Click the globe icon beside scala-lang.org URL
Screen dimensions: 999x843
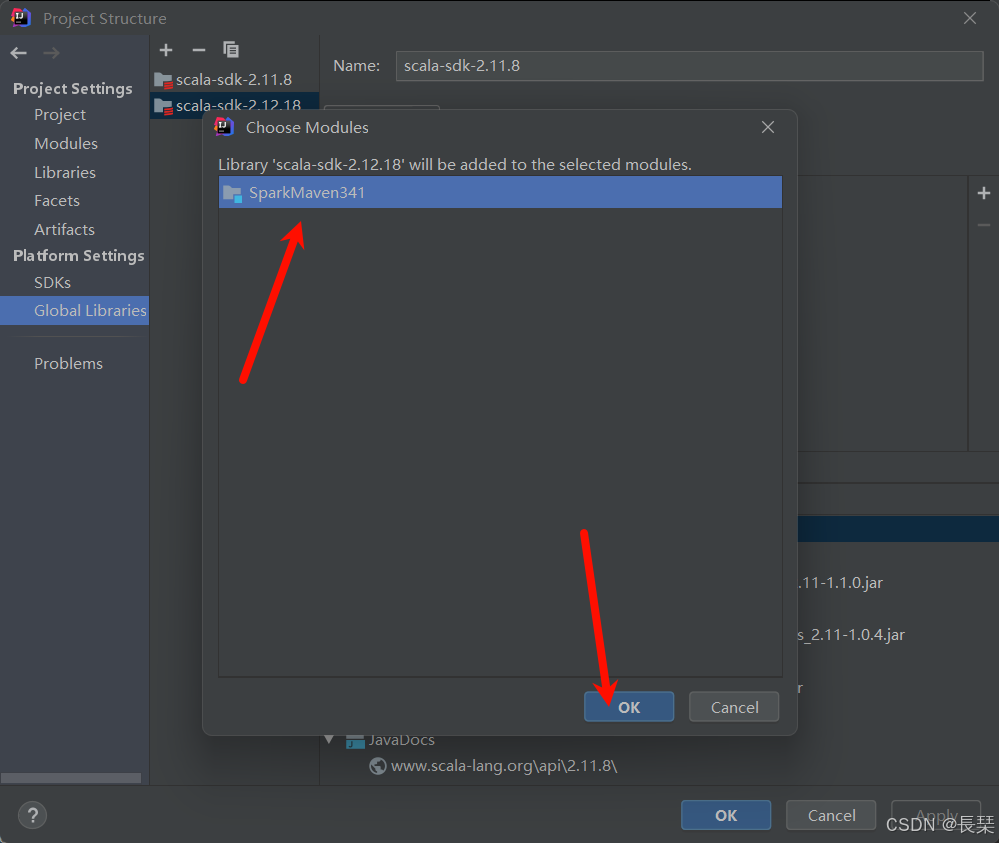click(378, 765)
